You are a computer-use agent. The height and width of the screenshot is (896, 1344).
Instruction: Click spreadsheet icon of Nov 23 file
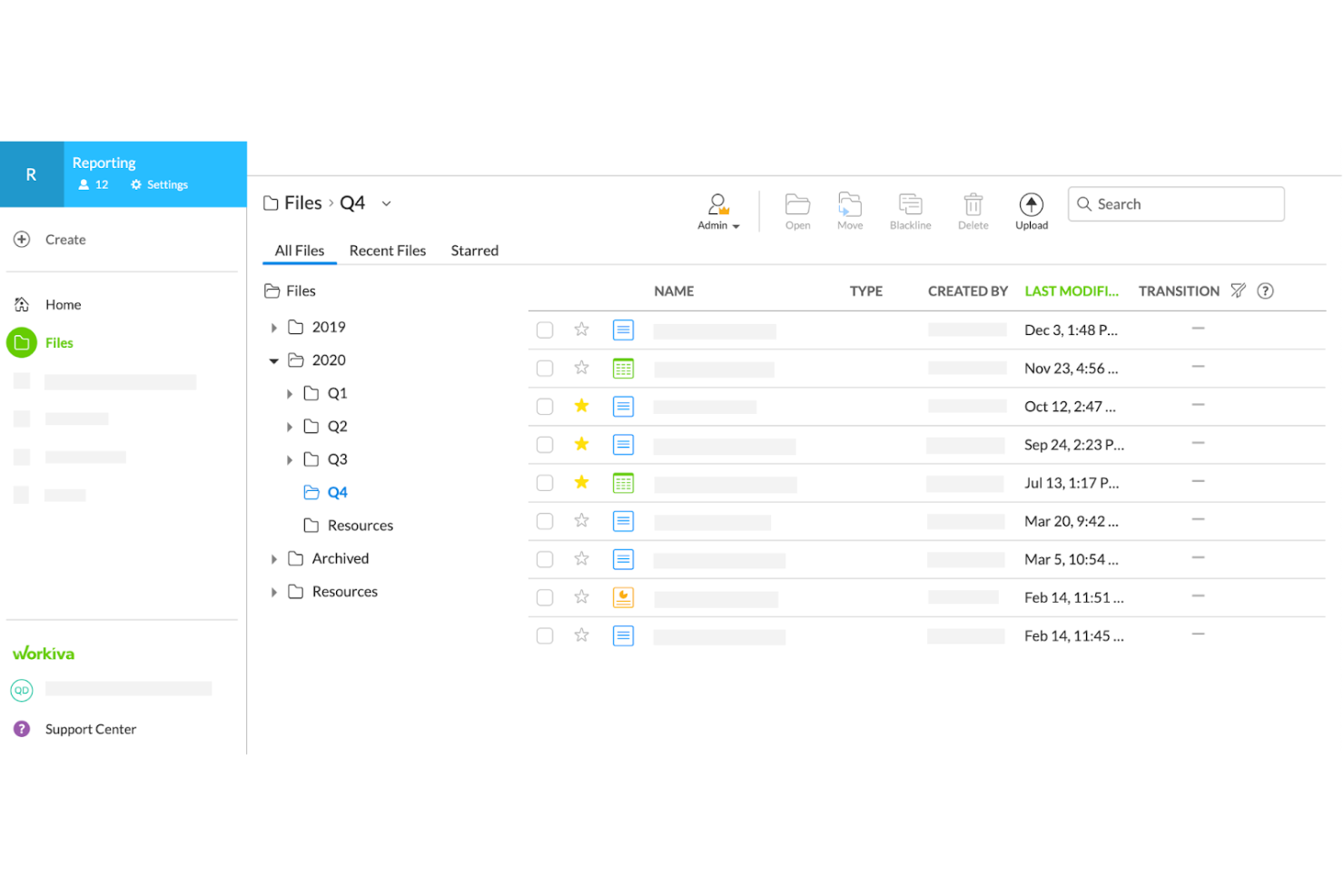pos(623,369)
